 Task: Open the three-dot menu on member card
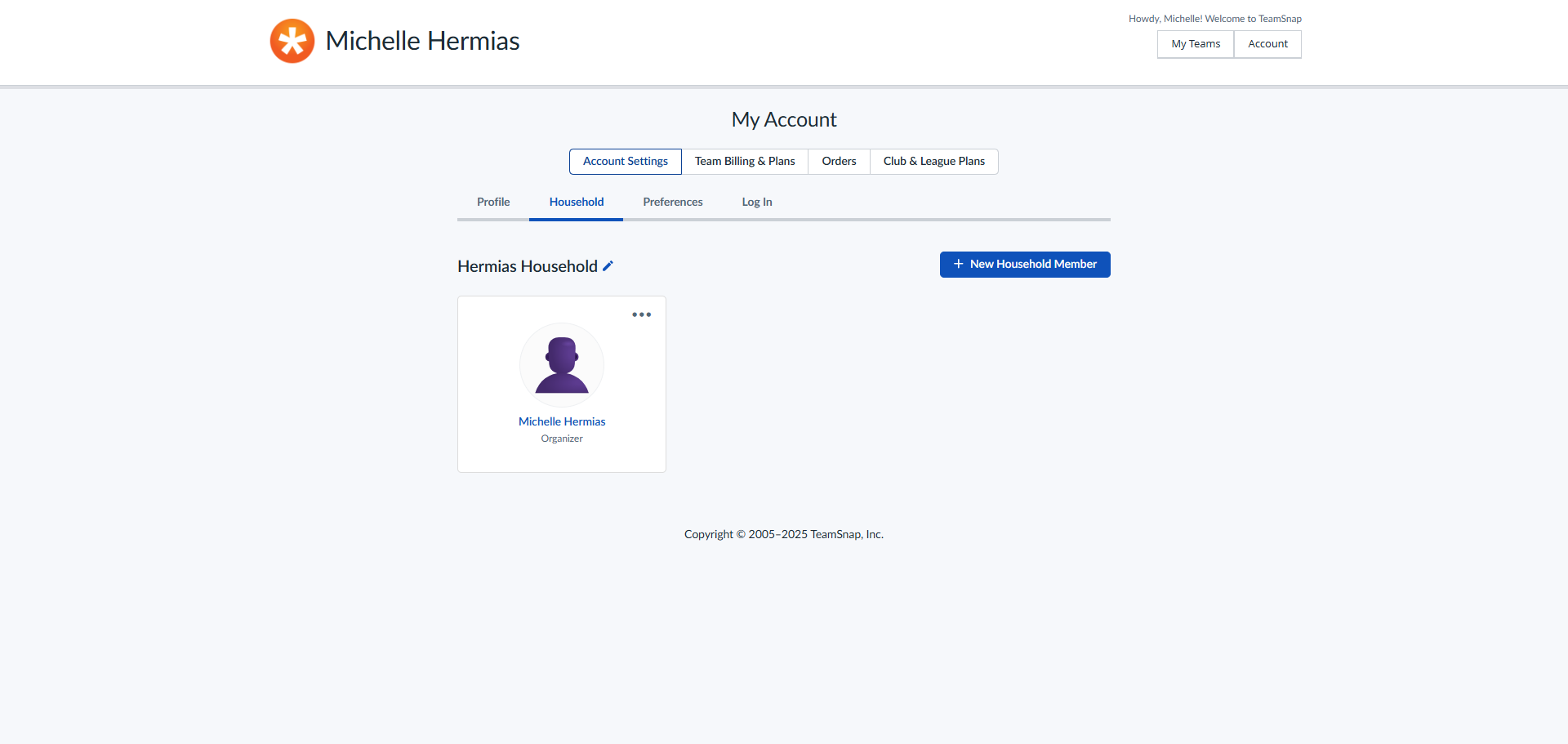(641, 314)
